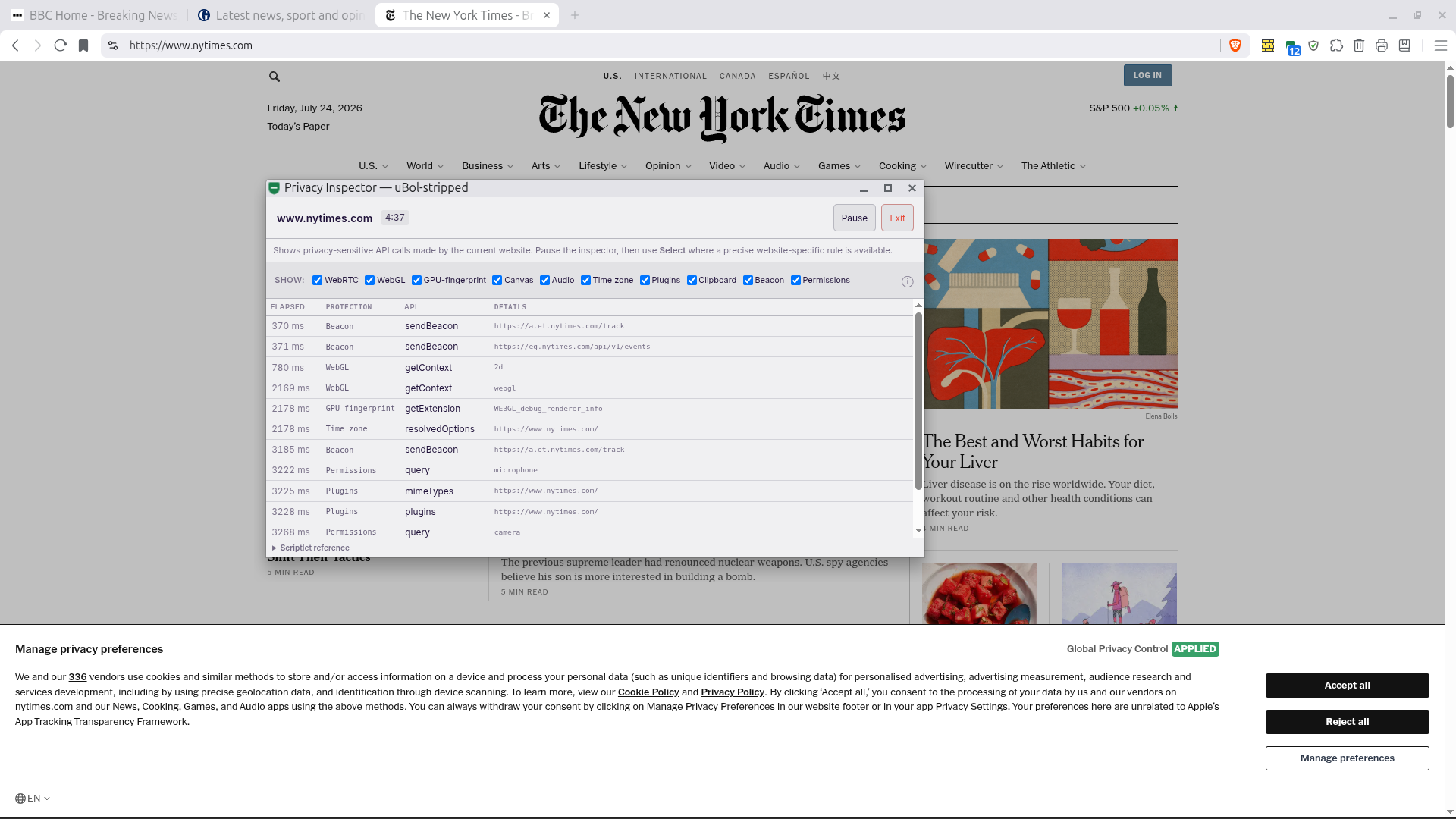
Task: Reject all privacy cookies
Action: 1348,722
